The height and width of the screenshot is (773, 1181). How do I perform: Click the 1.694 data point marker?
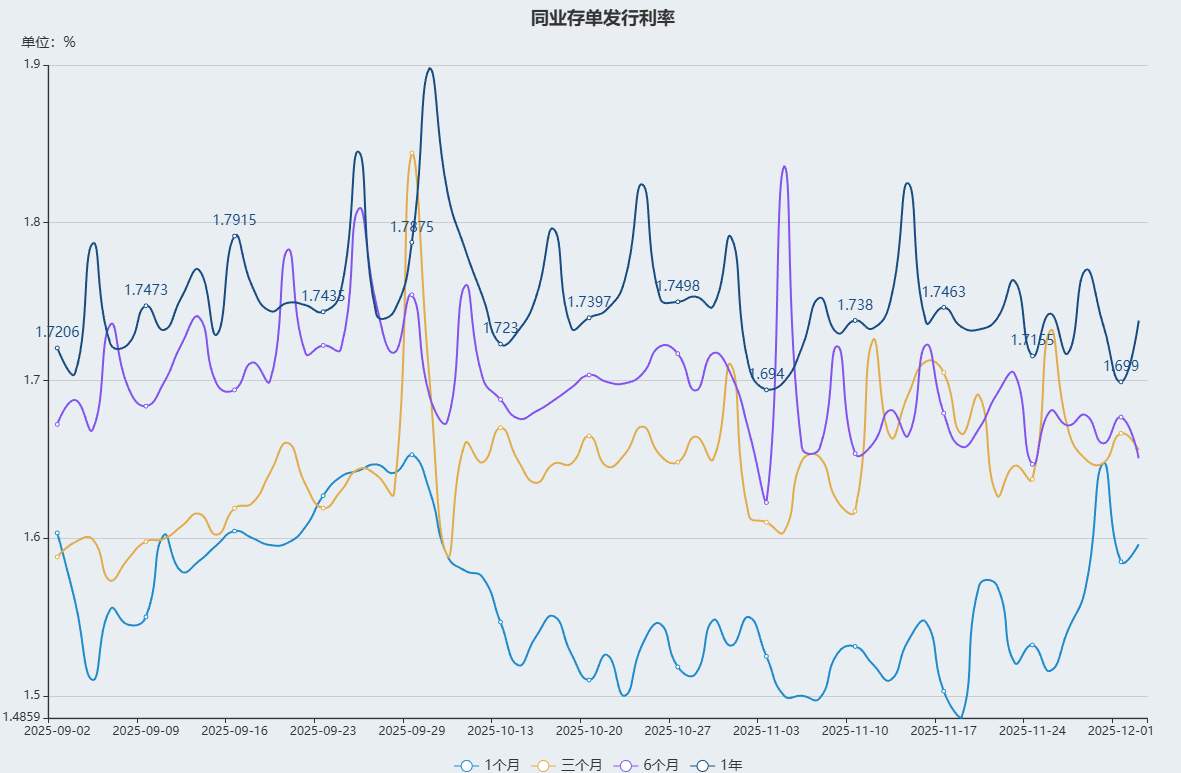click(766, 389)
